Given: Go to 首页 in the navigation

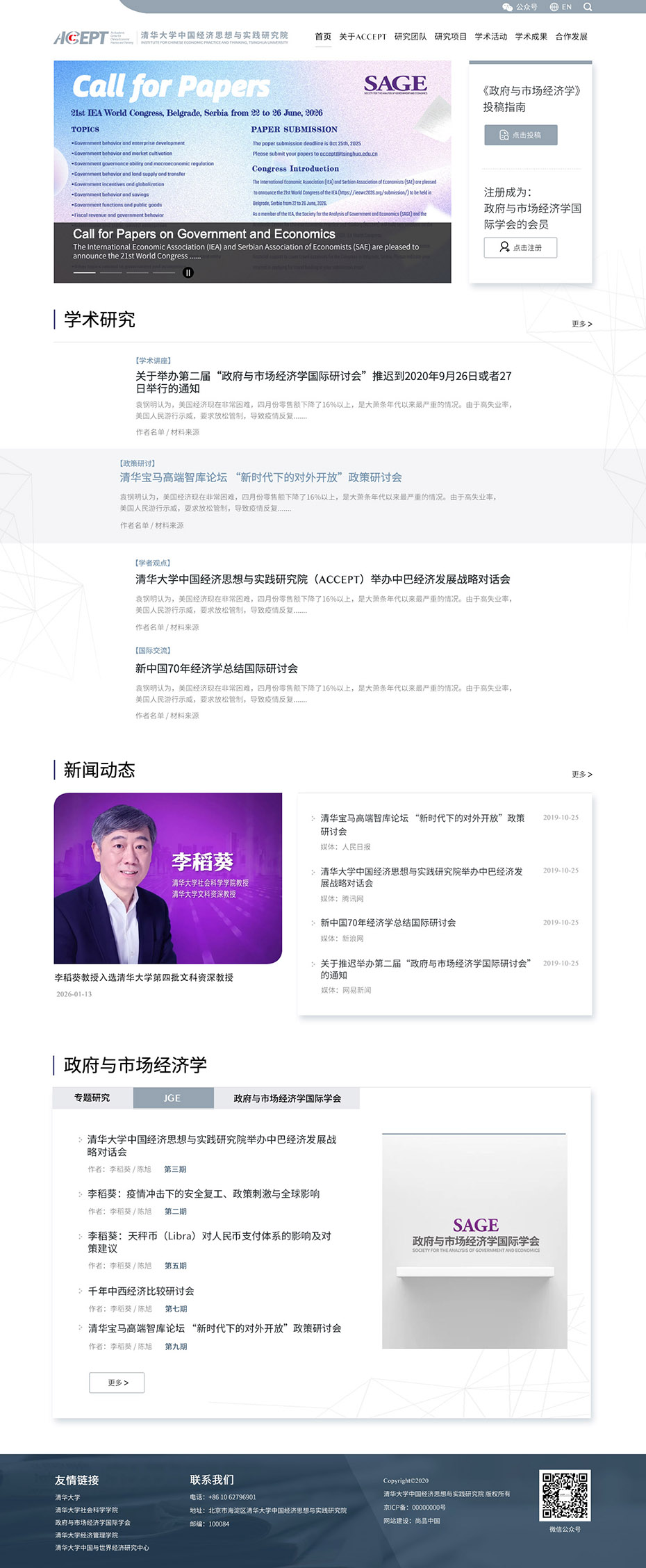Looking at the screenshot, I should (x=323, y=37).
